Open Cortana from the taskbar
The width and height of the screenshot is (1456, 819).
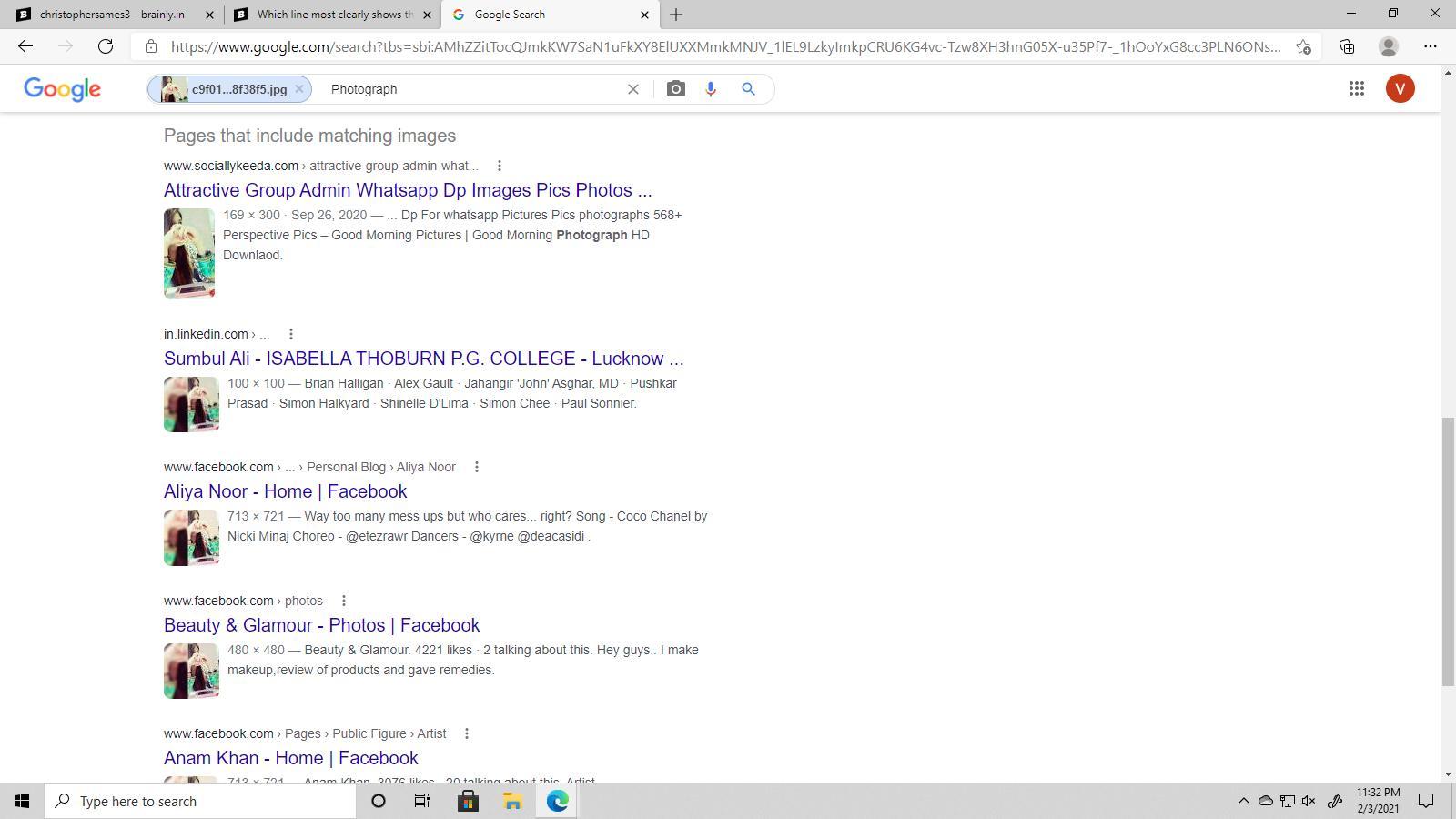379,801
